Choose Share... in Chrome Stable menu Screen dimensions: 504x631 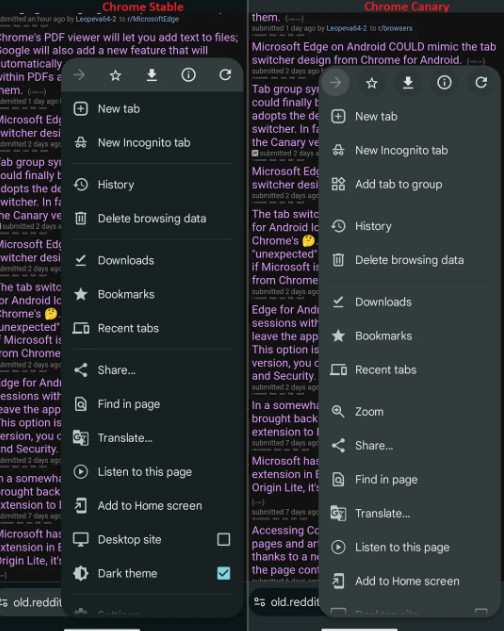(x=153, y=370)
